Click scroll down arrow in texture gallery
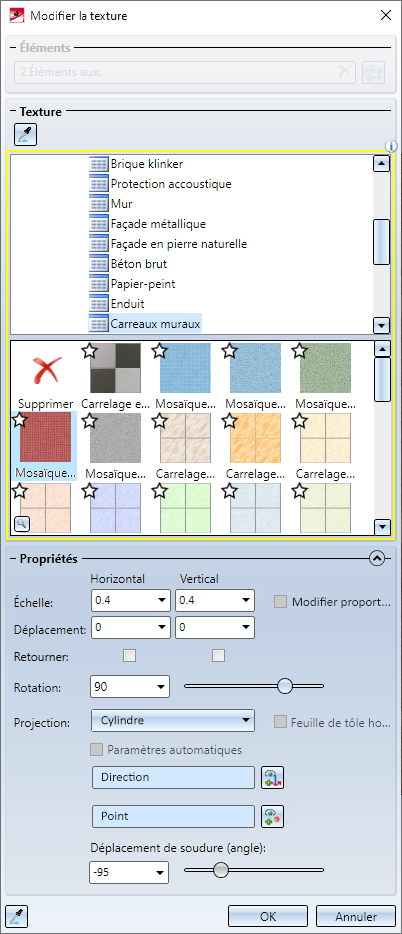 coord(382,527)
